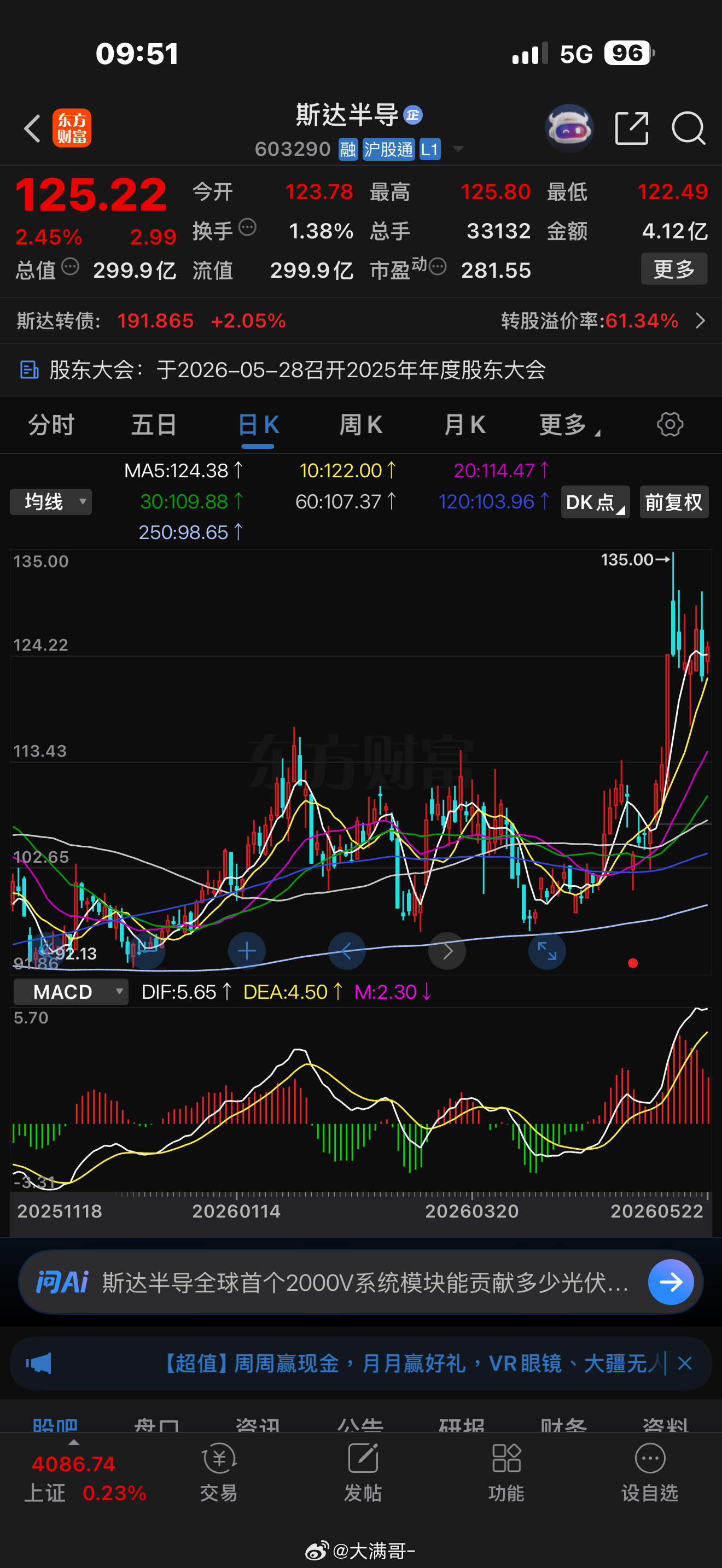Viewport: 722px width, 1568px height.
Task: Tap the L1 quote level tag
Action: [x=430, y=149]
